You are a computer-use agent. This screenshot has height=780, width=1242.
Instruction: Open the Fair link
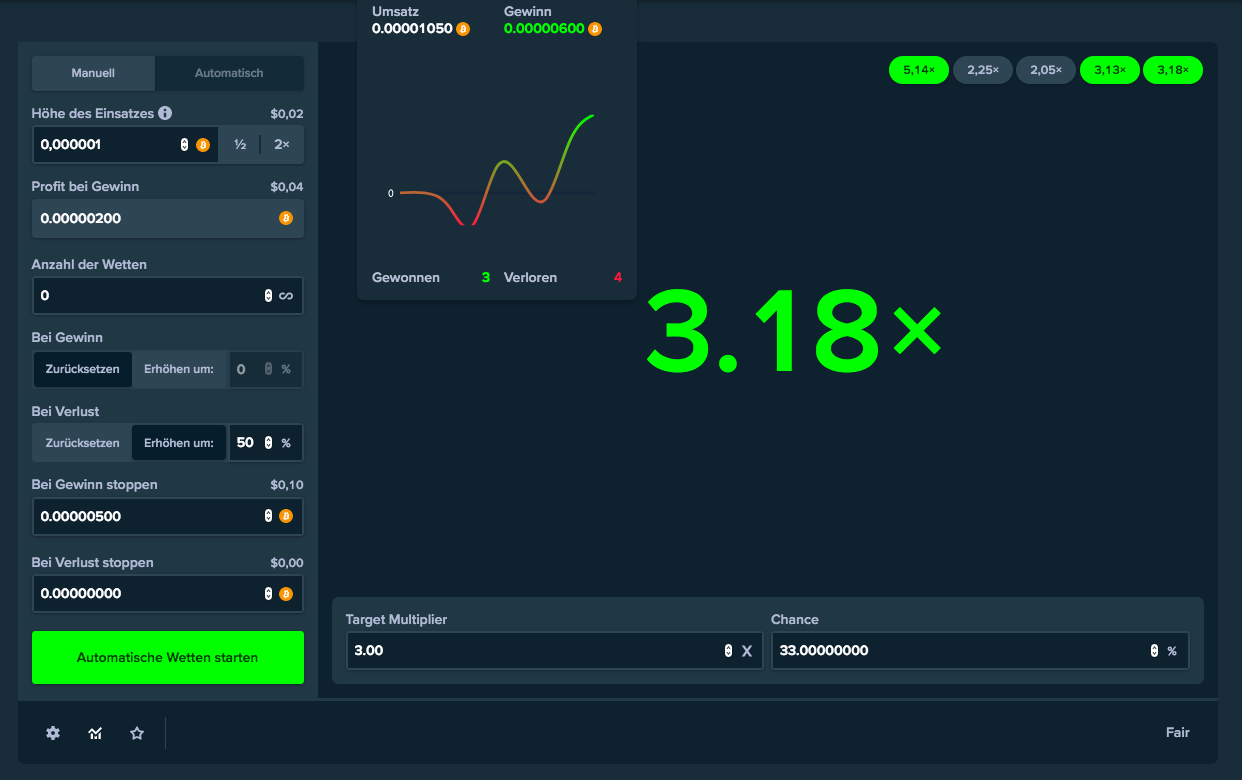[1177, 732]
